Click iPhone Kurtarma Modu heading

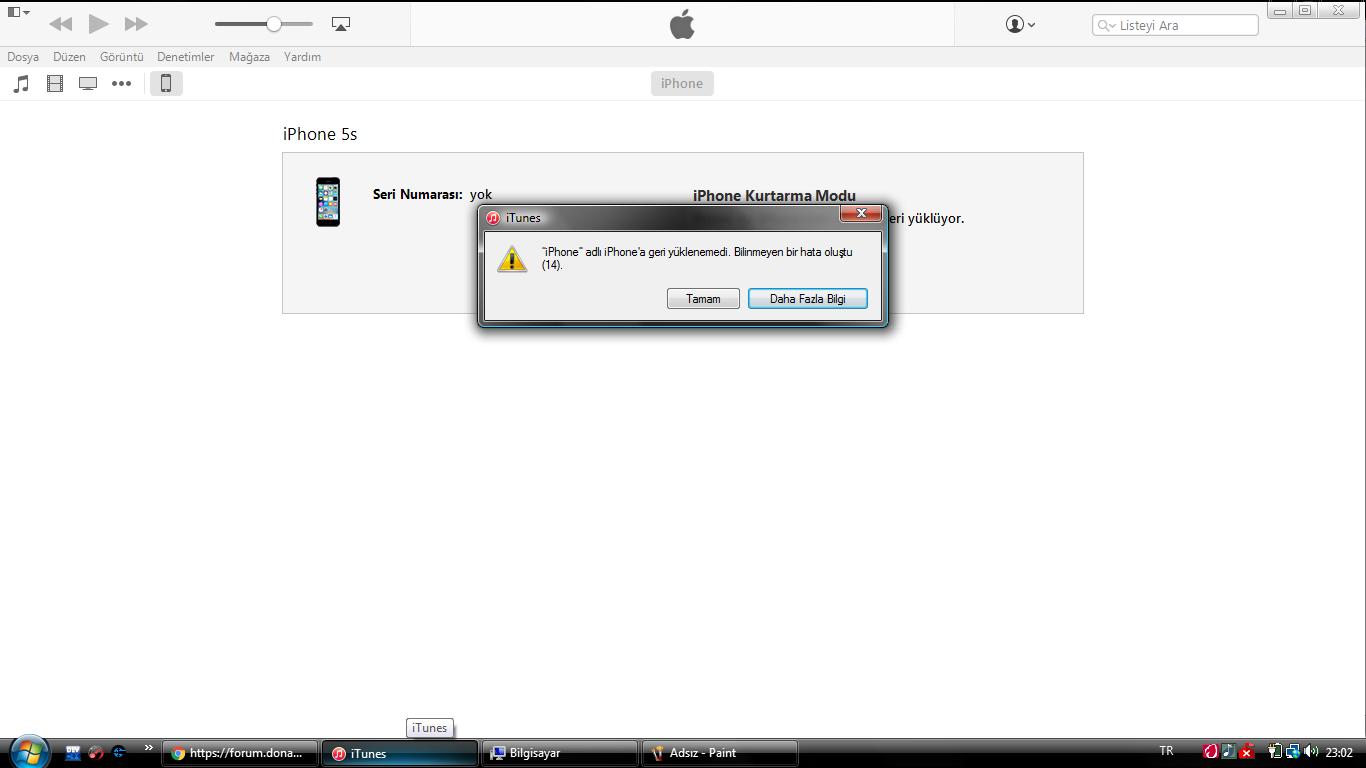[774, 196]
